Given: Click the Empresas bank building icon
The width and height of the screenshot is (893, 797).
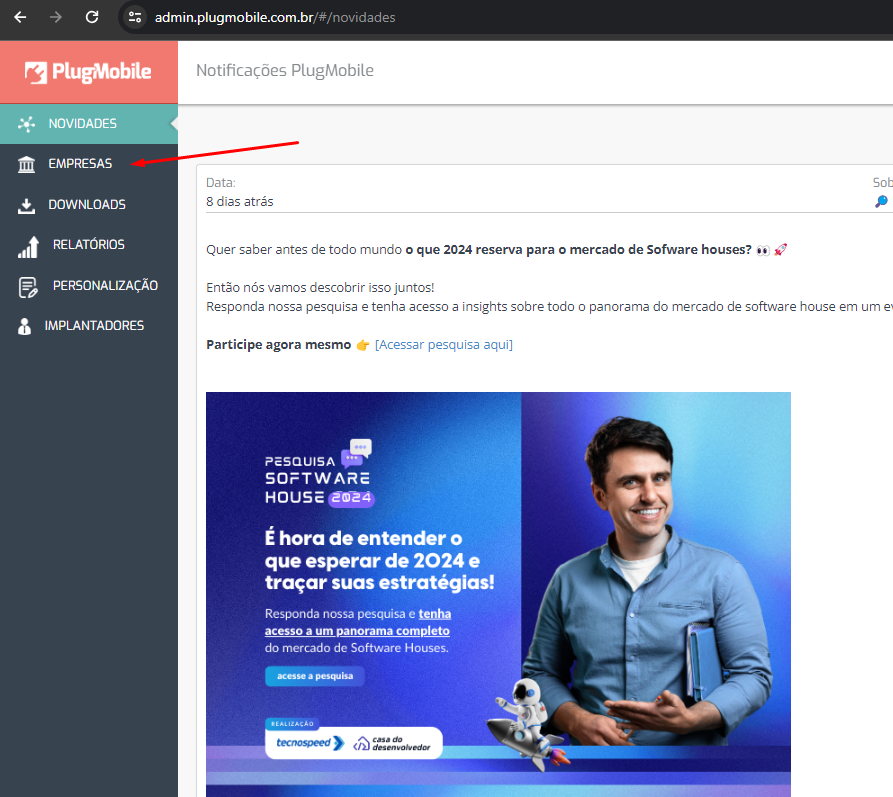Looking at the screenshot, I should coord(26,164).
